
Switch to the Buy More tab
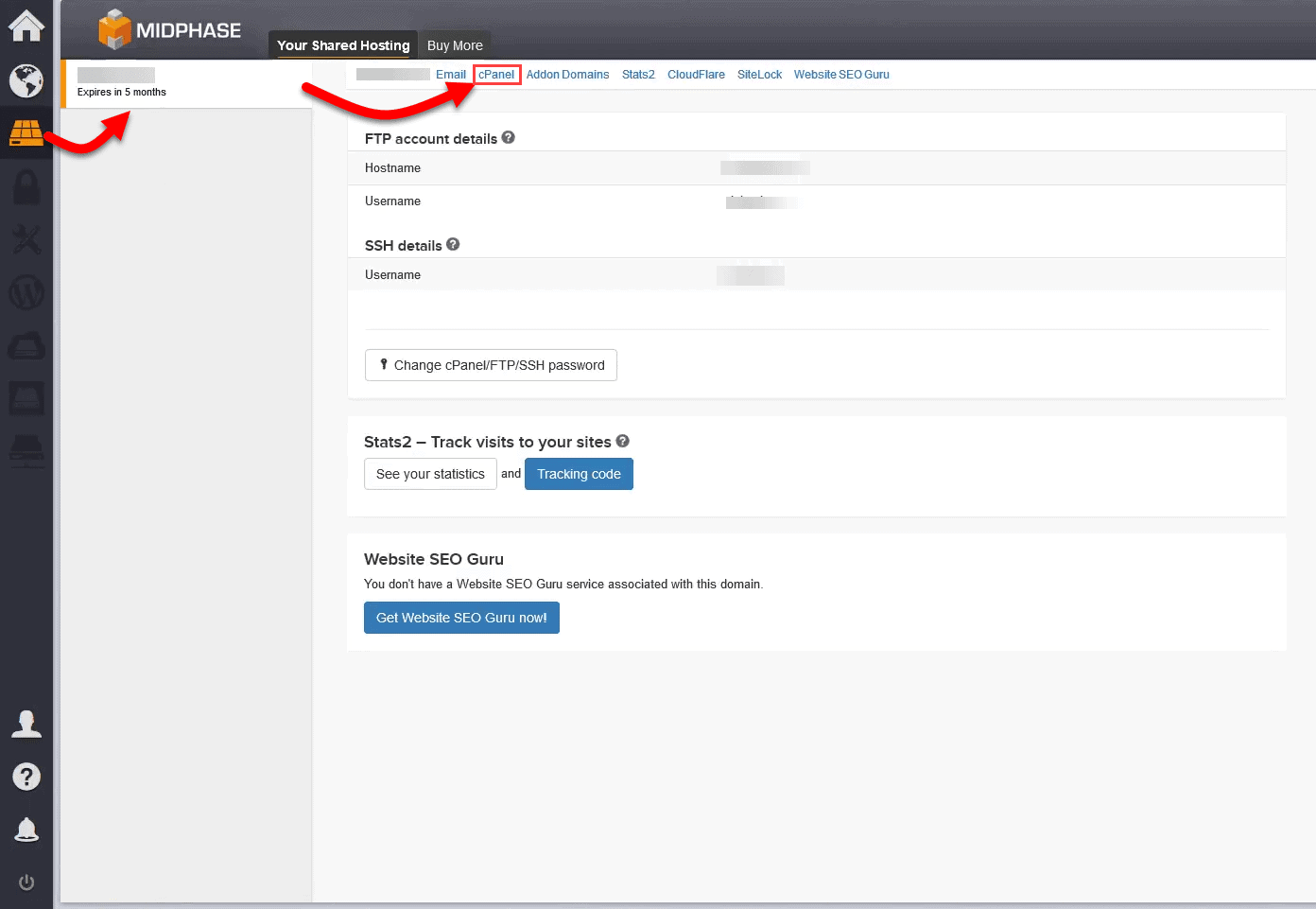tap(455, 44)
